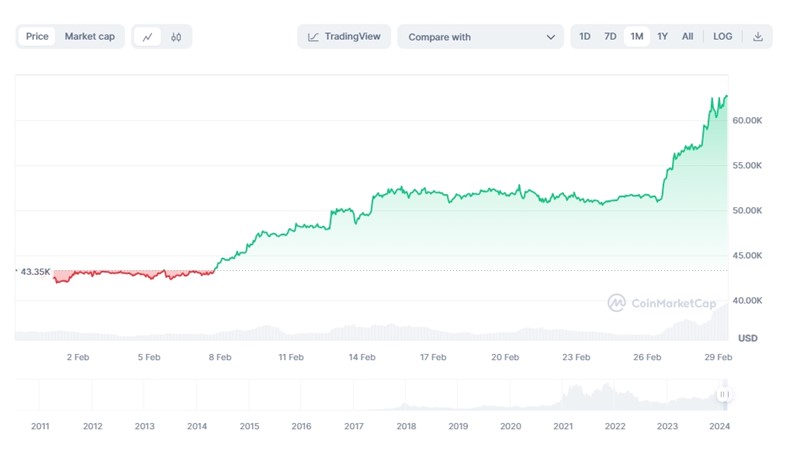
Task: Expand the Compare with chevron arrow
Action: [551, 37]
